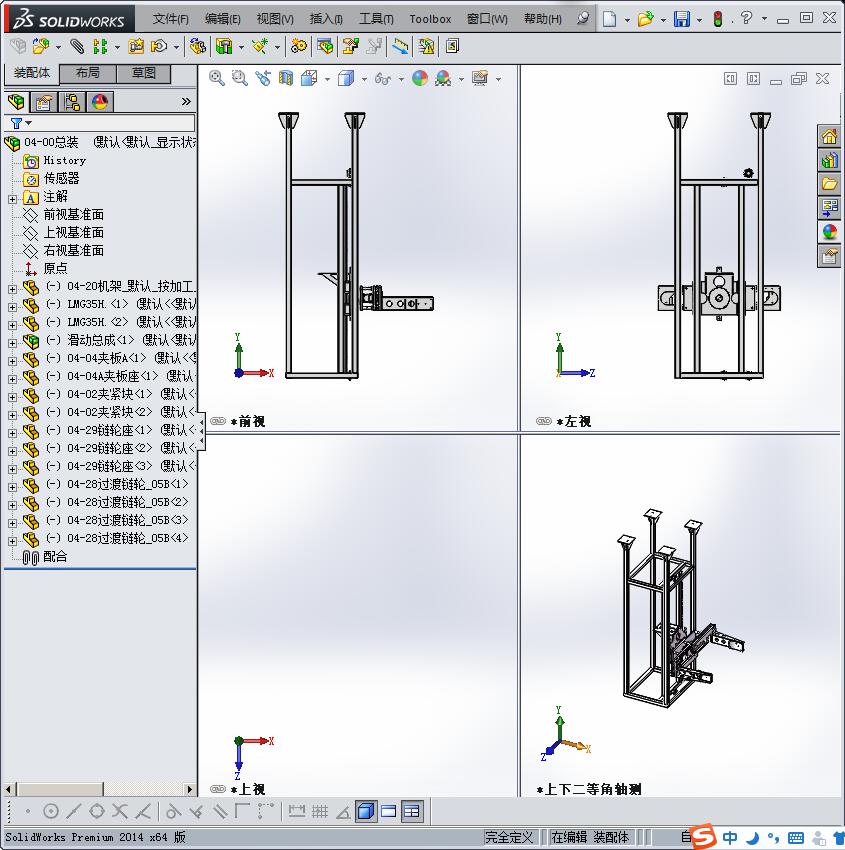Click Open folder icon in title bar
Screen dimensions: 845x850
click(x=645, y=20)
